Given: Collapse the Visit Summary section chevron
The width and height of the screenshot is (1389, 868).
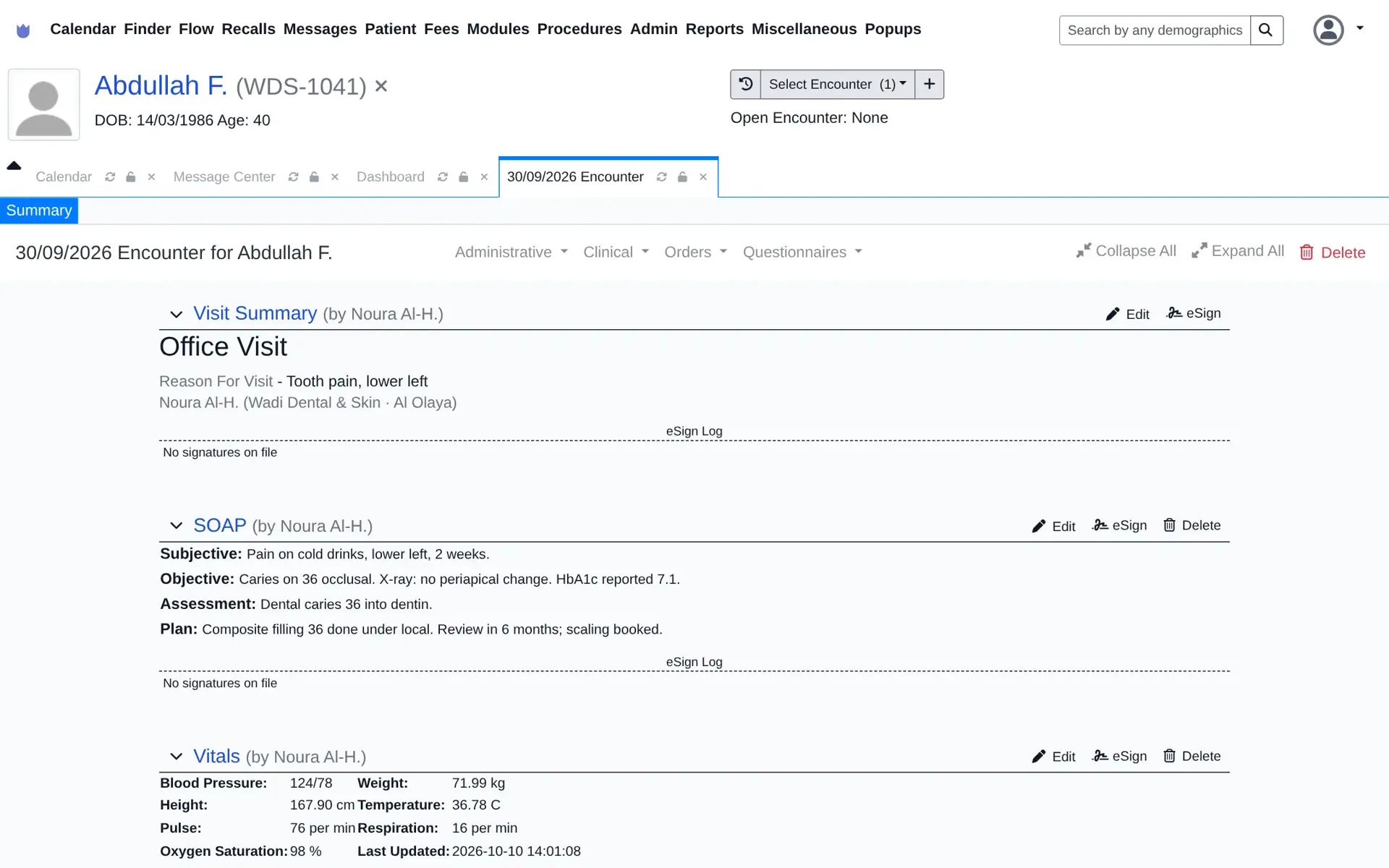Looking at the screenshot, I should [176, 314].
